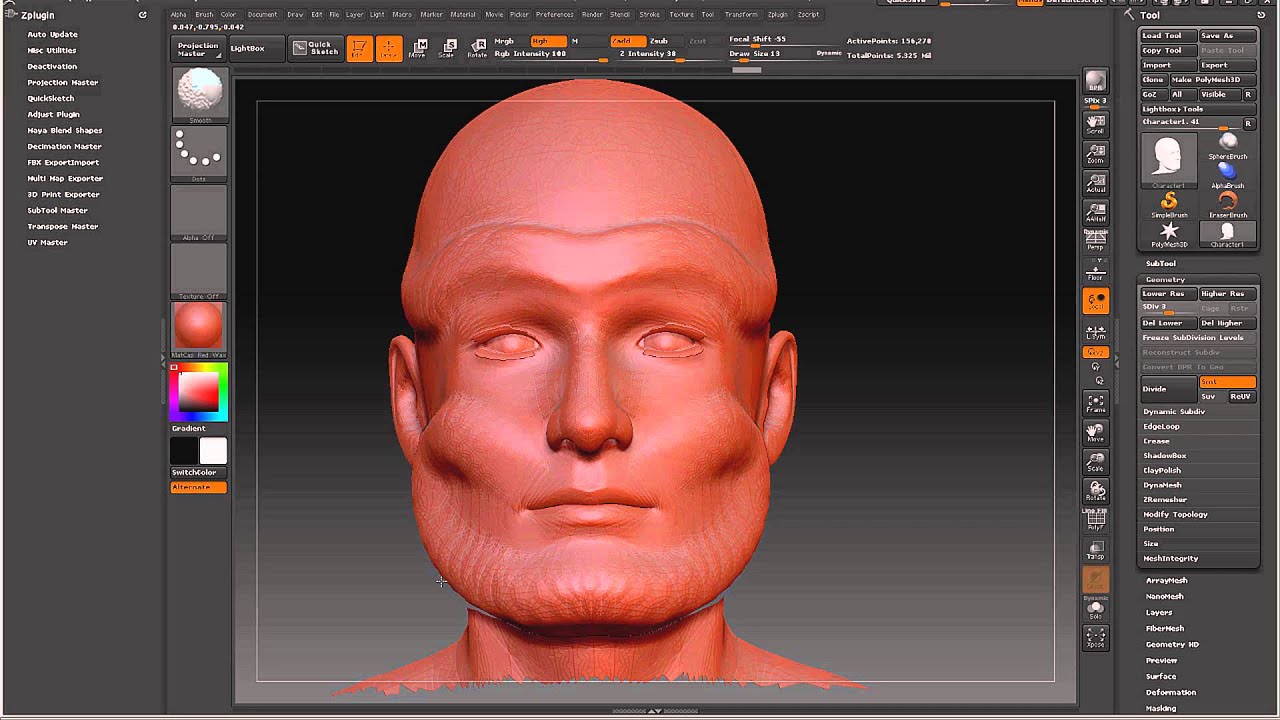Expand the FiberMesh section
The height and width of the screenshot is (720, 1280).
1165,628
